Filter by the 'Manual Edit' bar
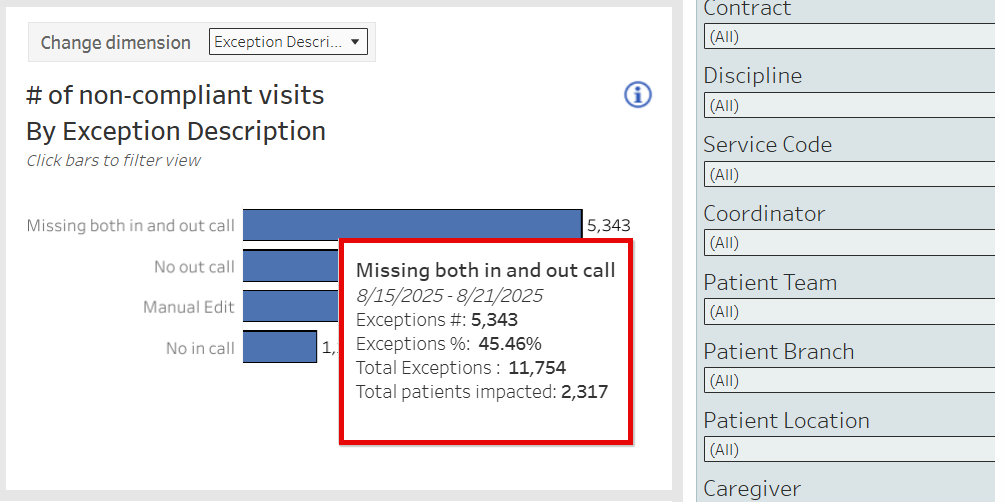1005x502 pixels. (x=290, y=307)
